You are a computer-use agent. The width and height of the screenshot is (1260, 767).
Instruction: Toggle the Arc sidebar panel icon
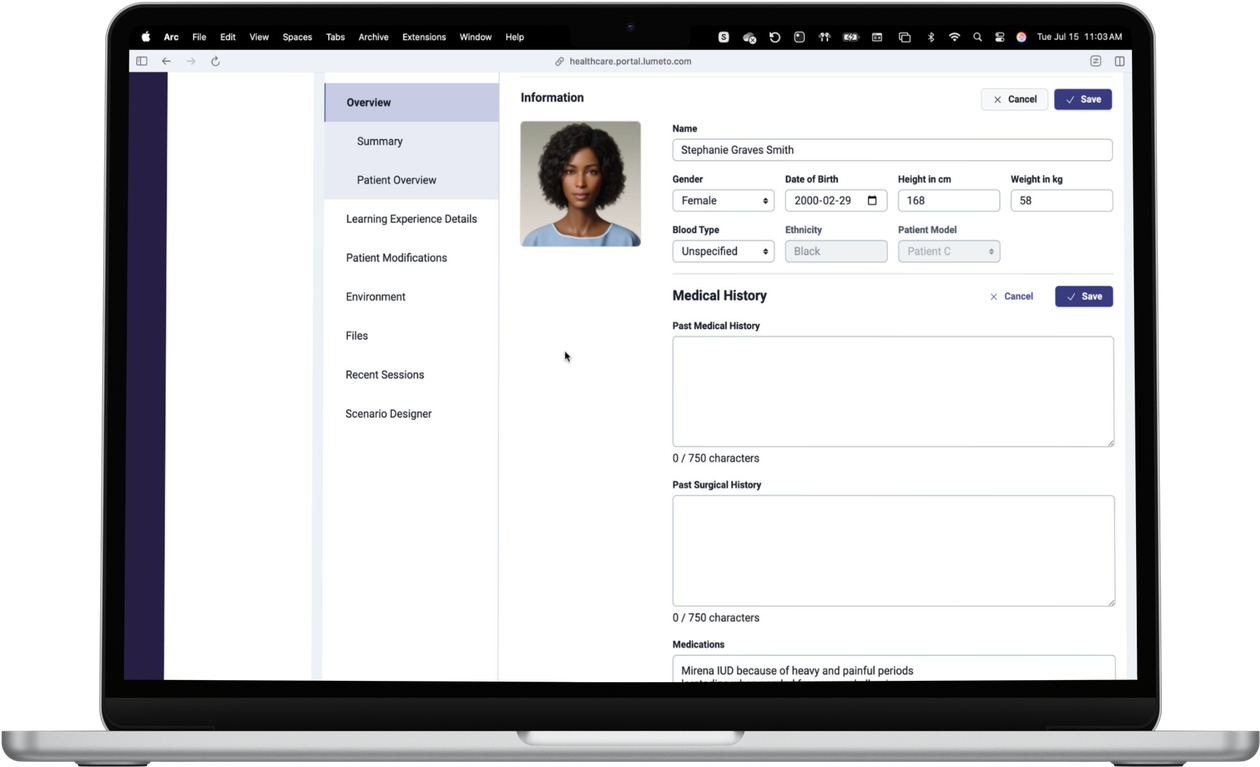[x=142, y=61]
